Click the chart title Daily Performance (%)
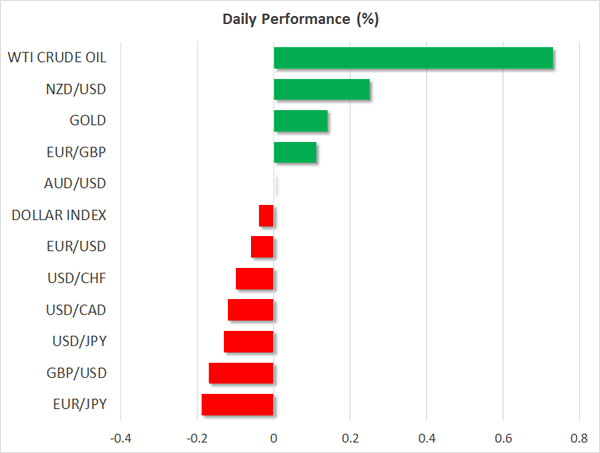 coord(299,19)
